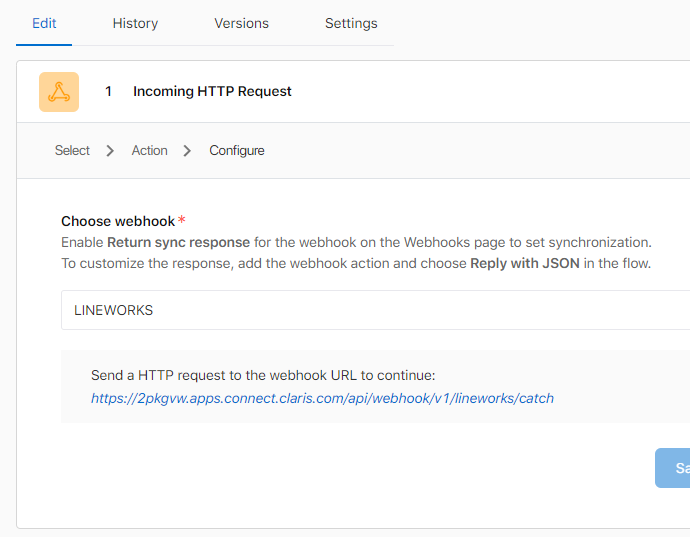Open the Settings tab

coord(351,23)
